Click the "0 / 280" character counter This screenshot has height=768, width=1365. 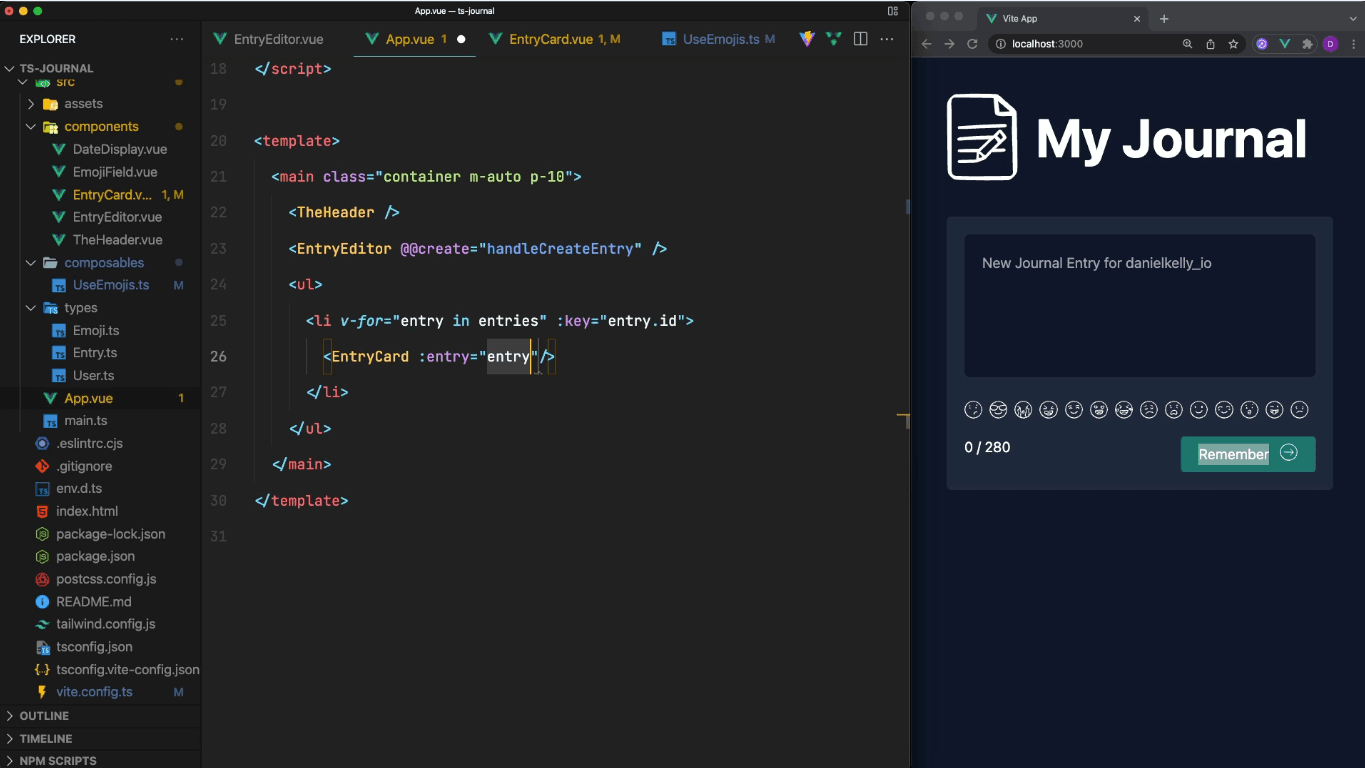click(987, 447)
